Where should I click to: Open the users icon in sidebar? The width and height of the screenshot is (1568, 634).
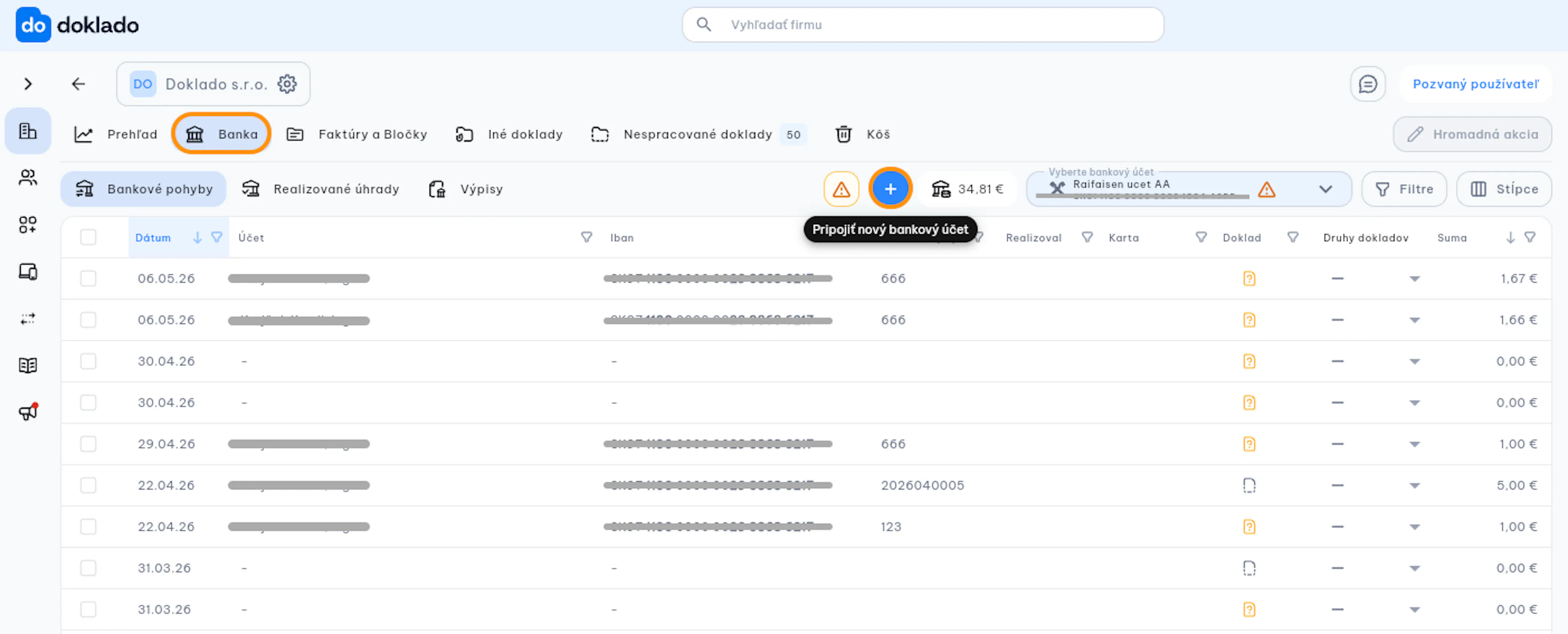click(28, 178)
